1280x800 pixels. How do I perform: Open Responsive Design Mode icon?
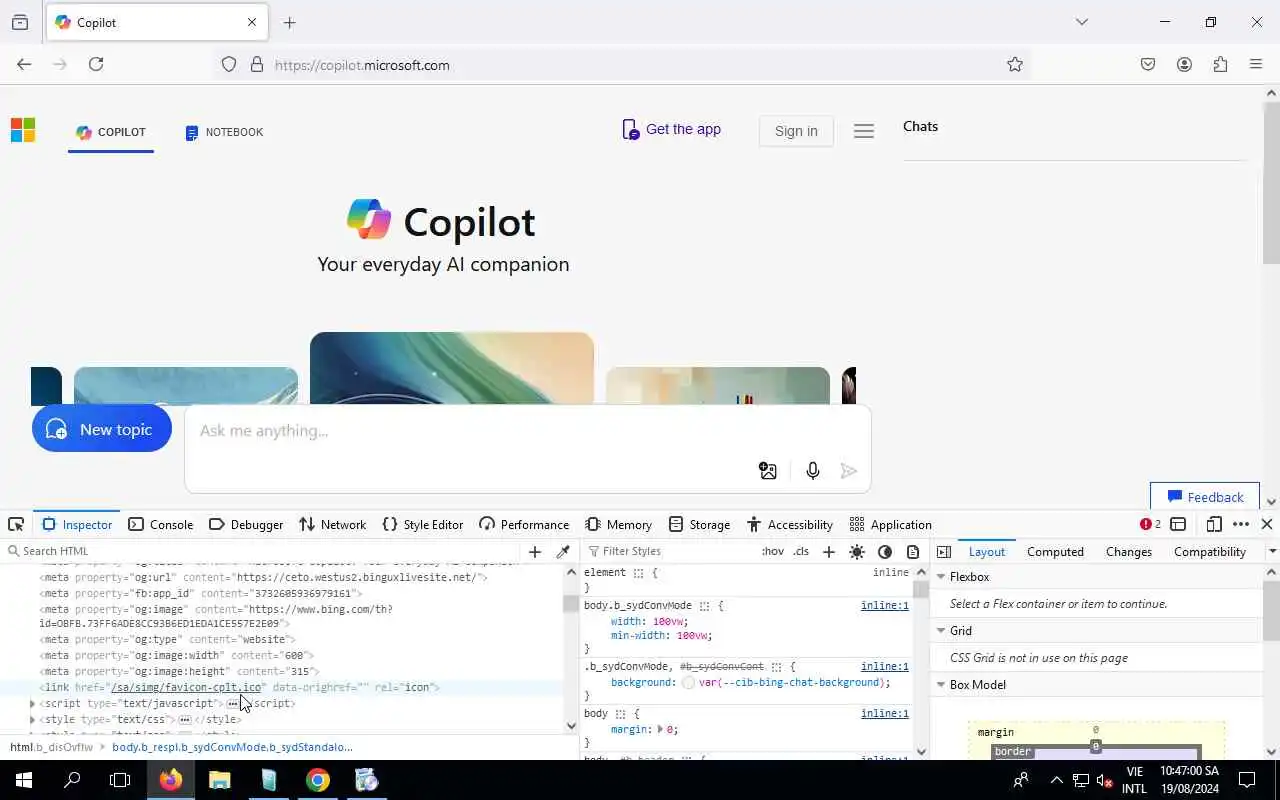1214,524
